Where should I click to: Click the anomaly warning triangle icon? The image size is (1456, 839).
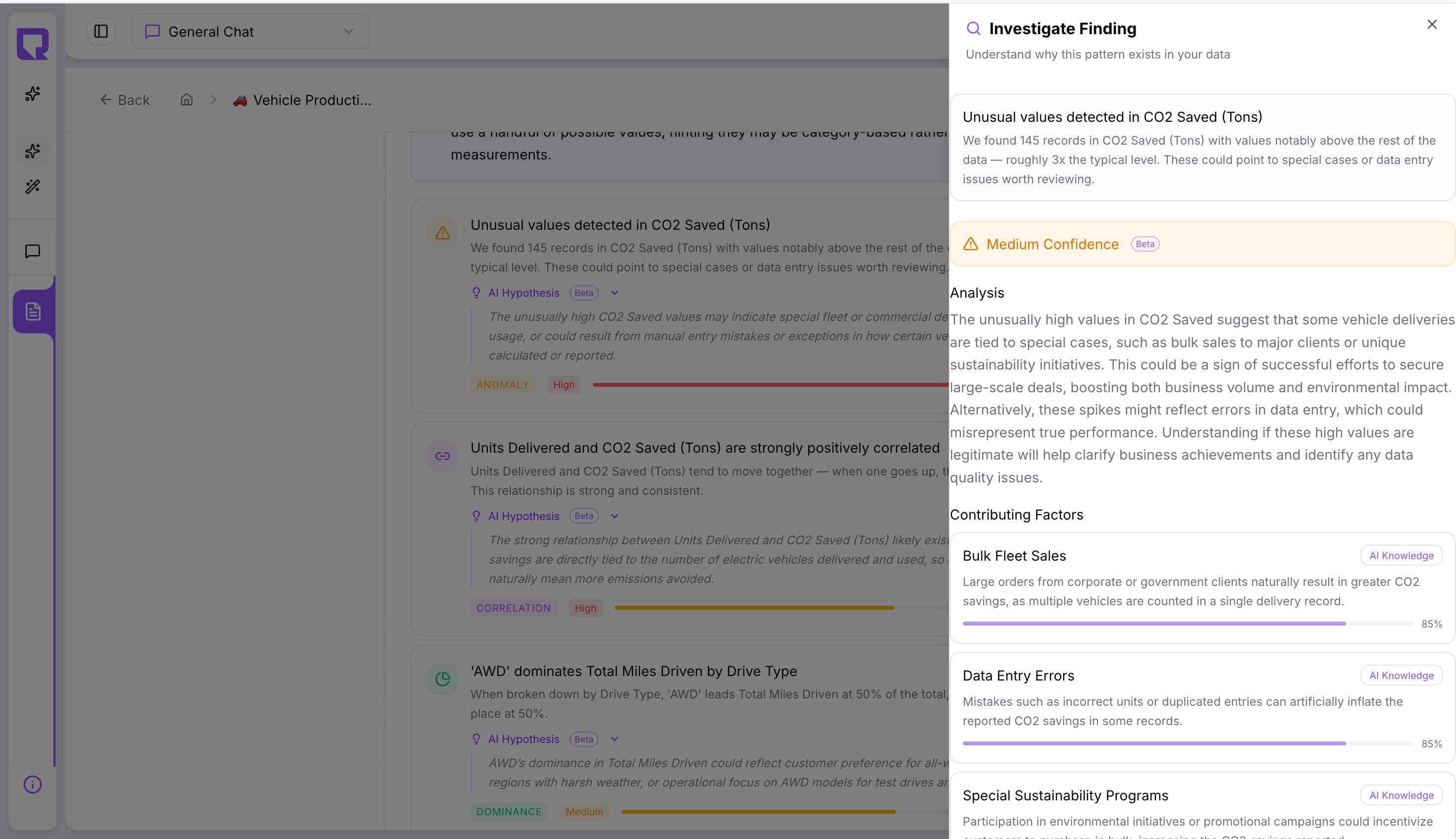[443, 233]
